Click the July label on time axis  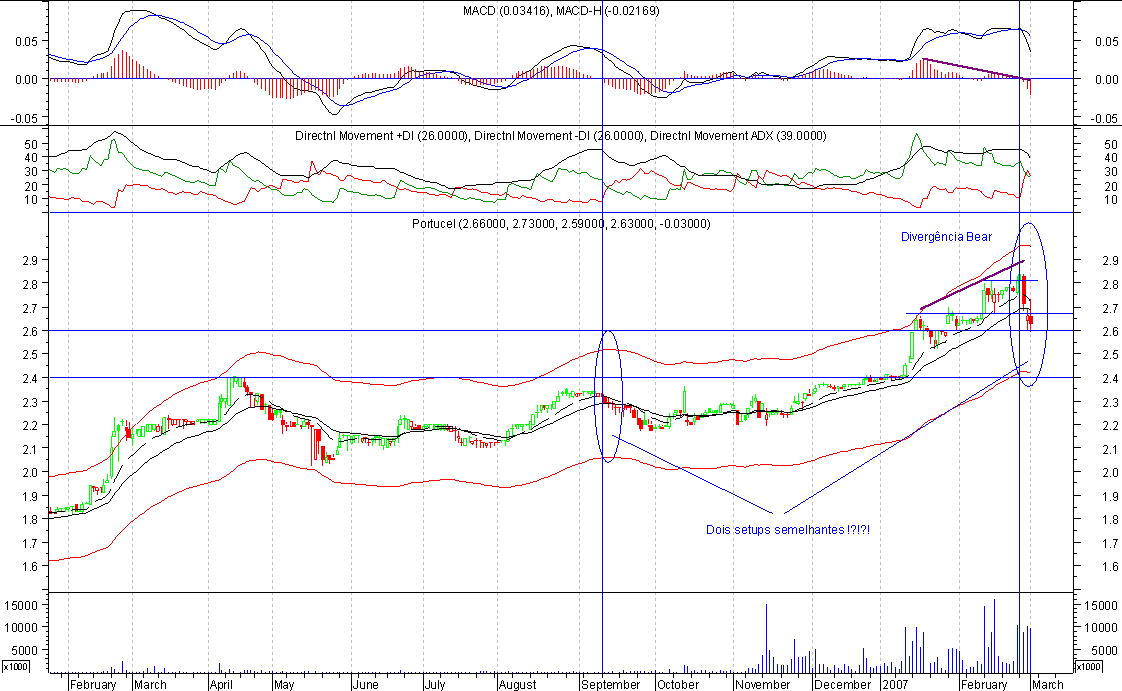435,685
